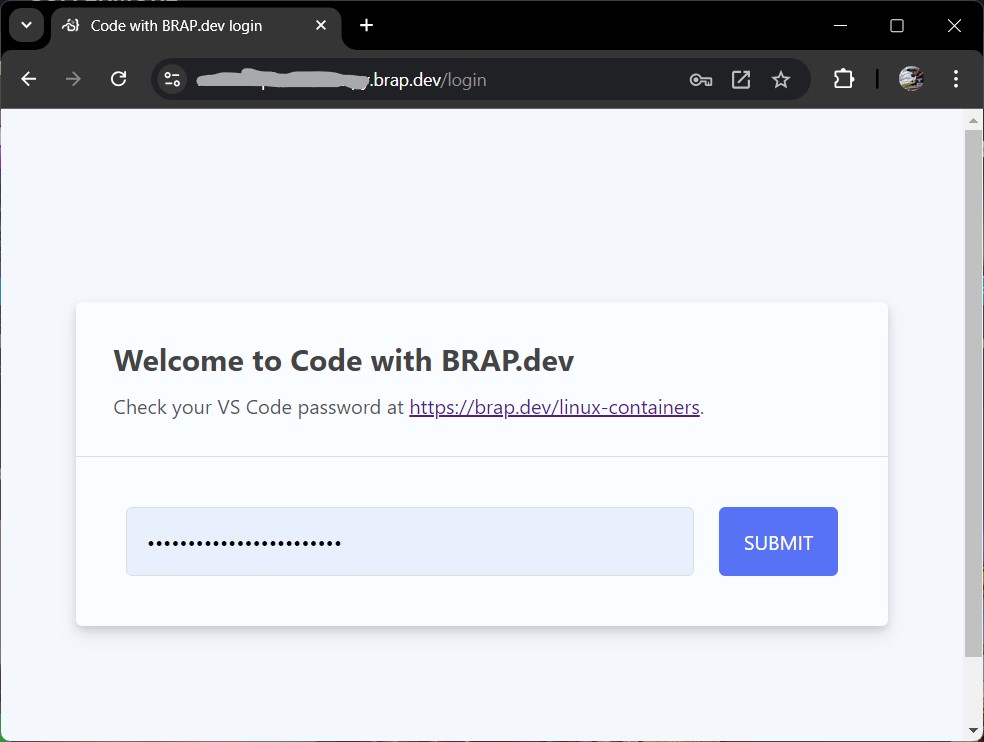The image size is (984, 742).
Task: Go back to the previous page
Action: pyautogui.click(x=29, y=79)
